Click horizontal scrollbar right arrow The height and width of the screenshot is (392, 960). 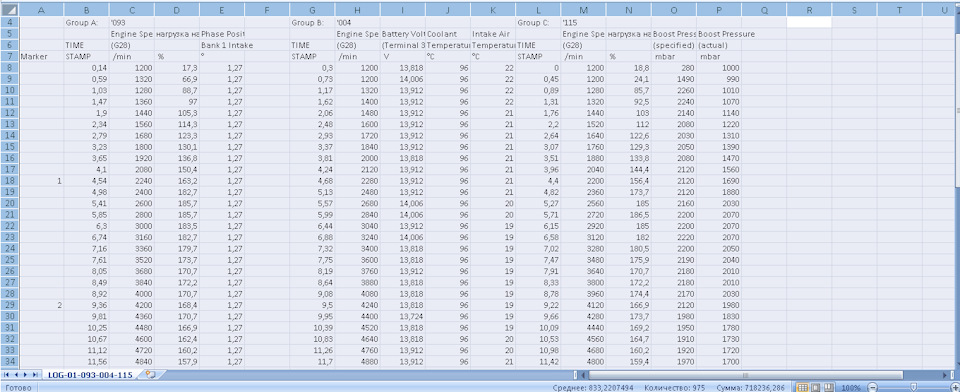(946, 375)
